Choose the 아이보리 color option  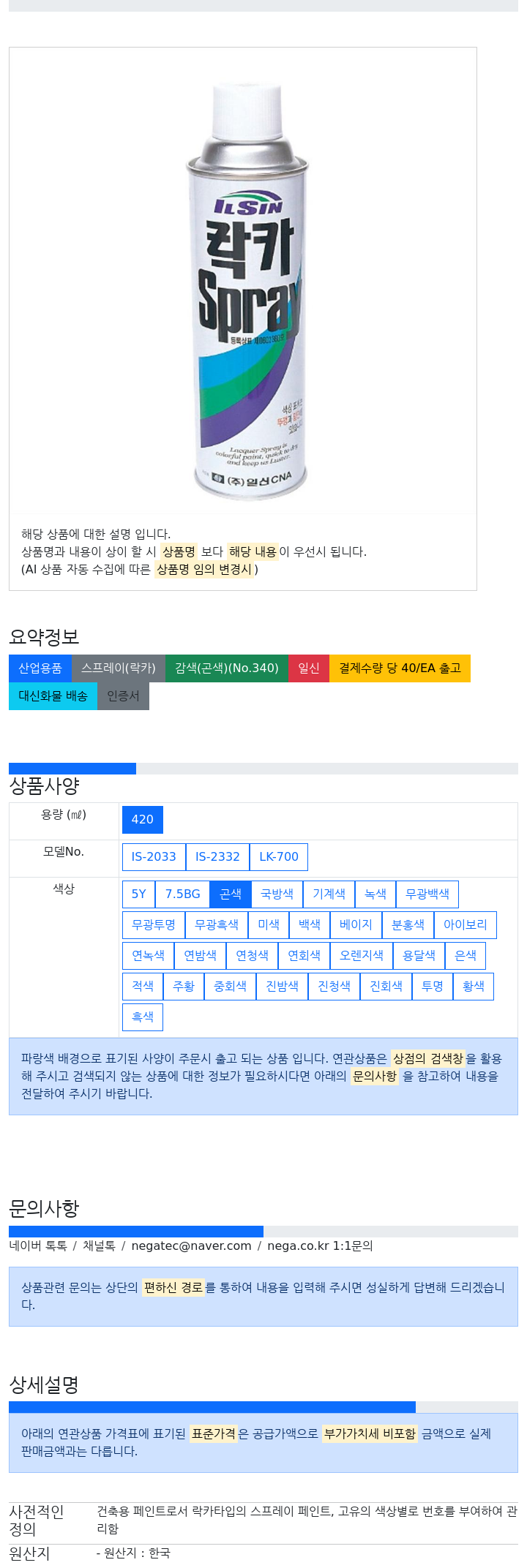(466, 925)
